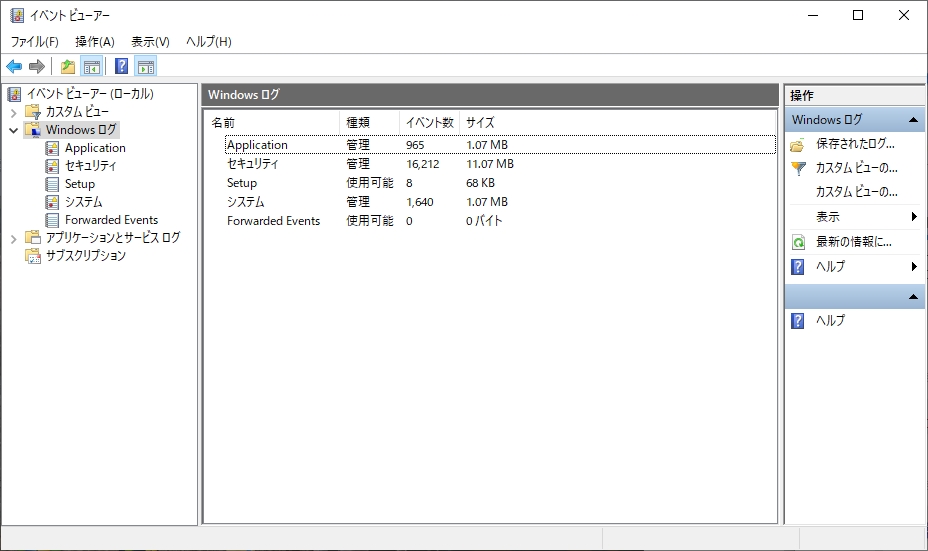Open the ヘルプ(H) menu
This screenshot has height=551, width=928.
click(x=208, y=41)
